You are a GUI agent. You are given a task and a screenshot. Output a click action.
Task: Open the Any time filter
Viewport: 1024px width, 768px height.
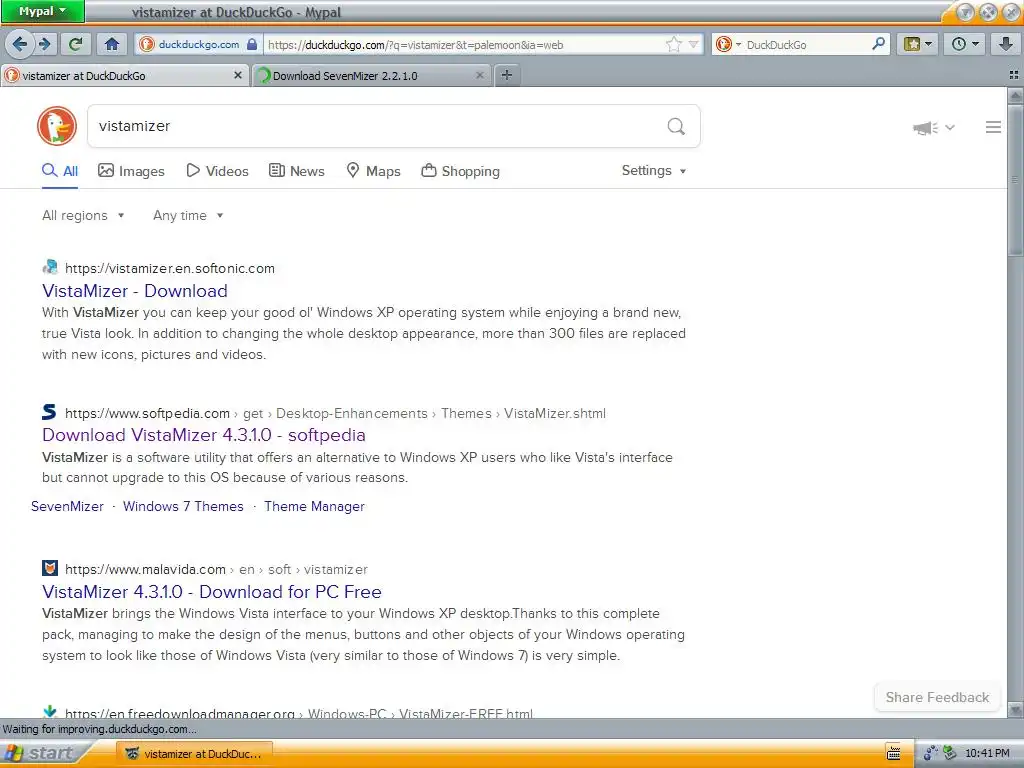click(188, 216)
